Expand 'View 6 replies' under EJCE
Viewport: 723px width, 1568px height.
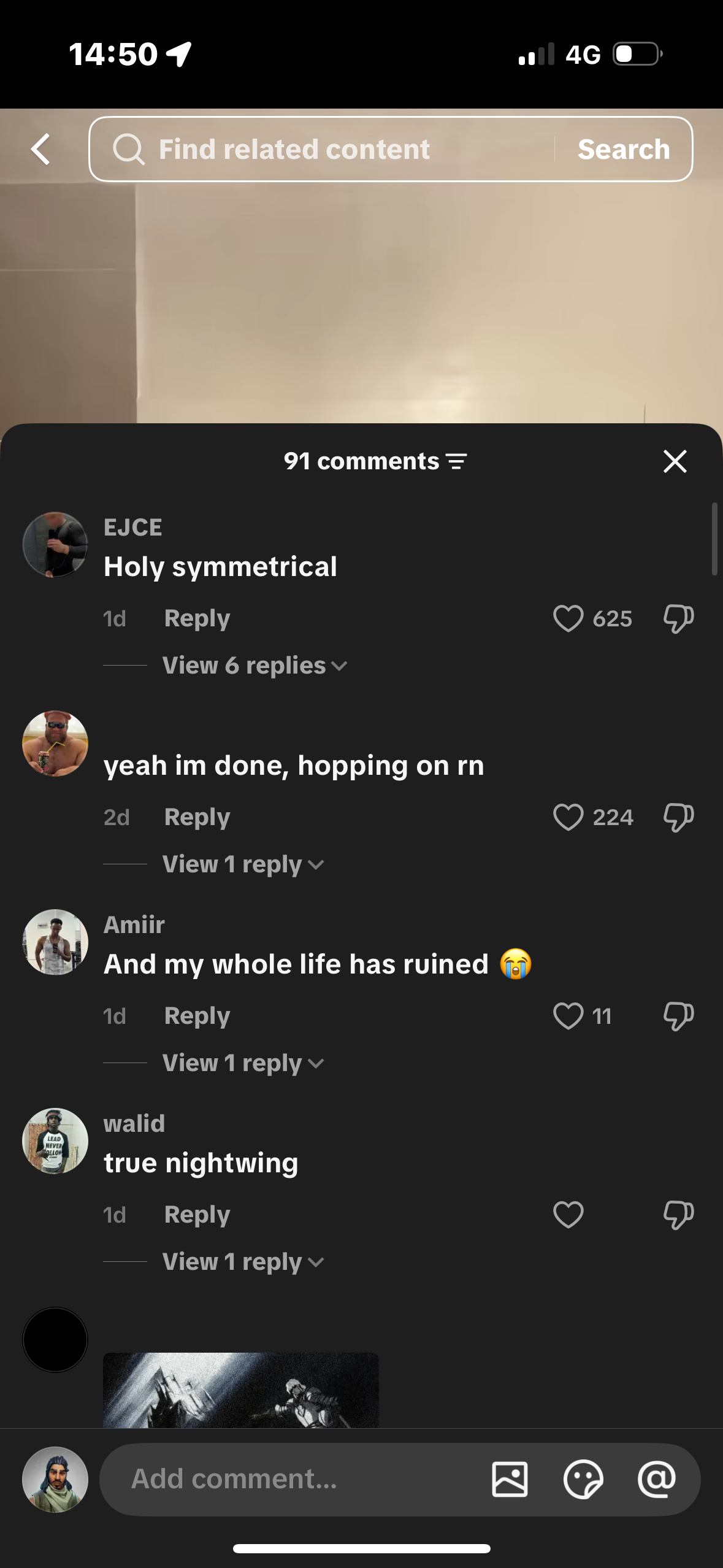click(254, 666)
